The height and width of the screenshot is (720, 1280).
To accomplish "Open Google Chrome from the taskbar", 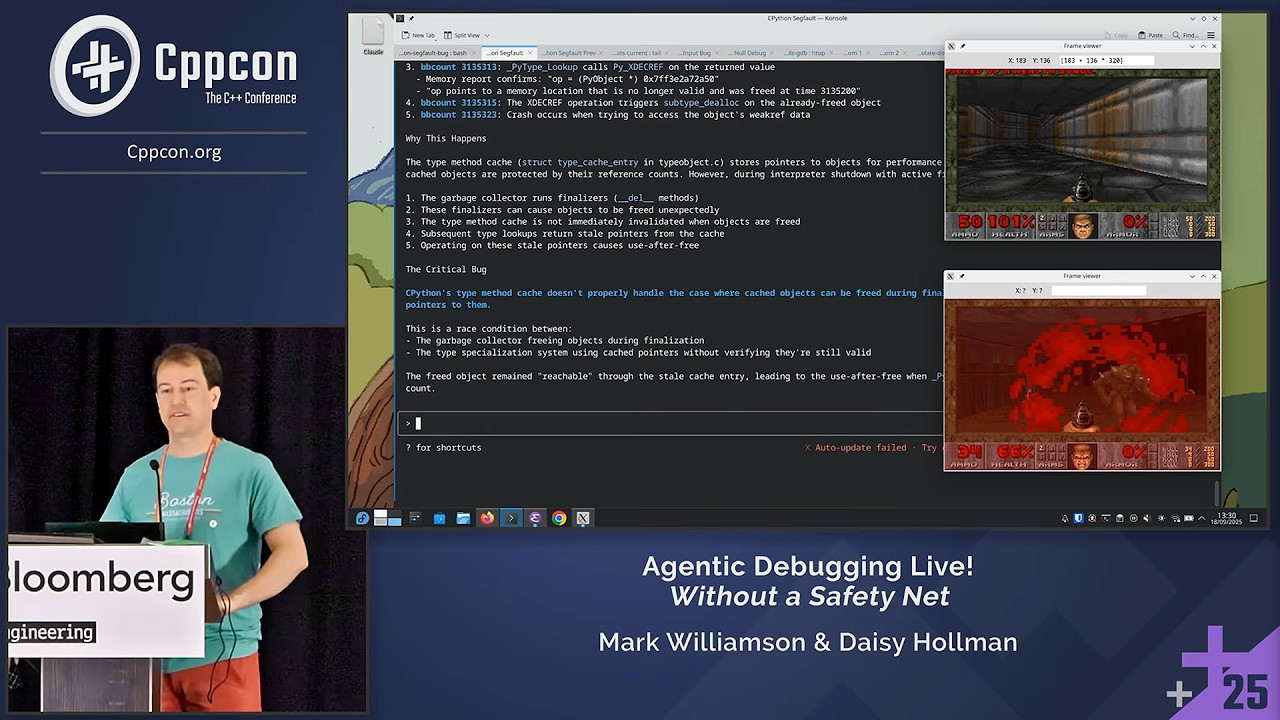I will [x=559, y=518].
